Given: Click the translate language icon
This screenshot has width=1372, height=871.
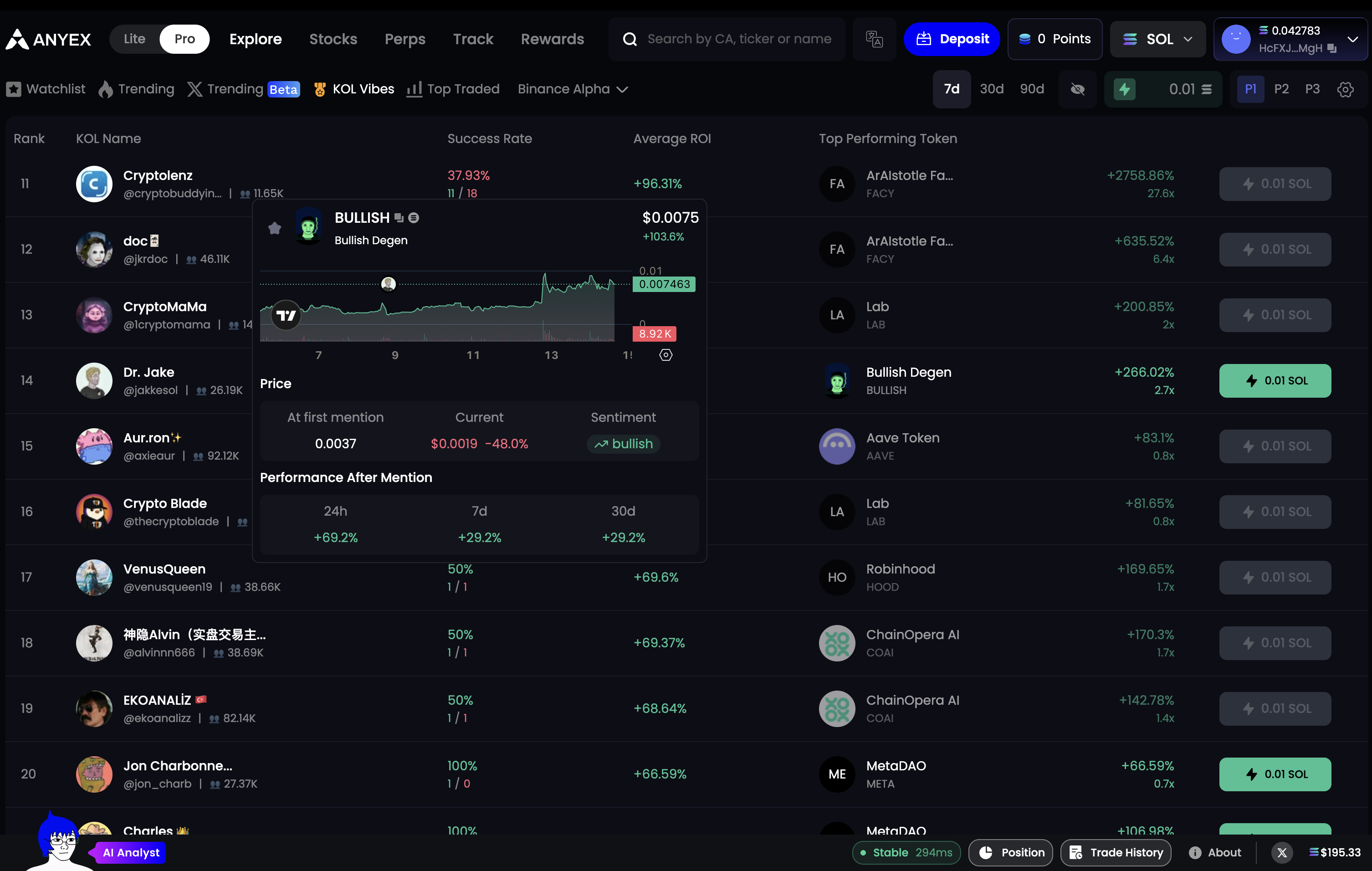Looking at the screenshot, I should pyautogui.click(x=874, y=39).
